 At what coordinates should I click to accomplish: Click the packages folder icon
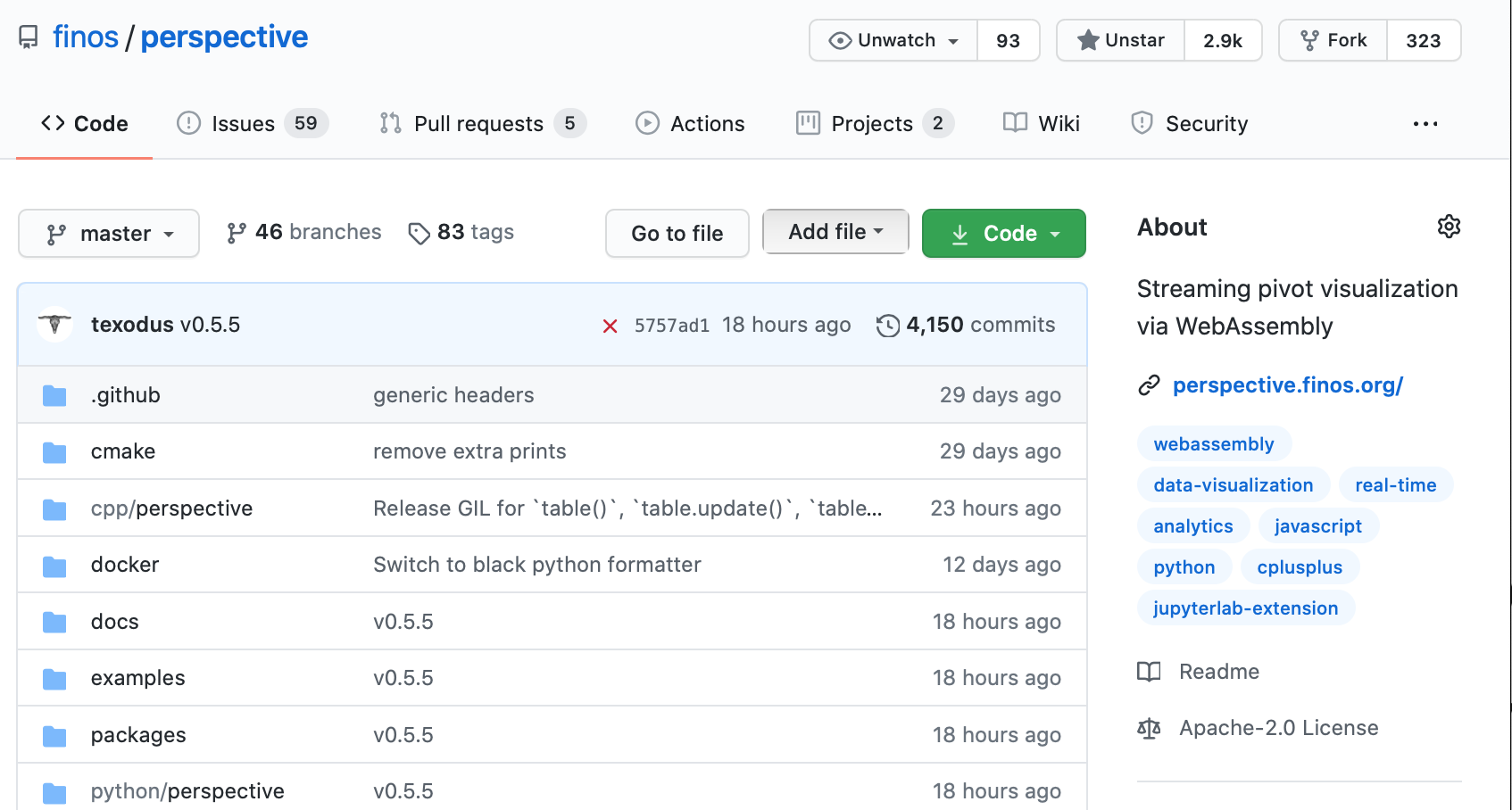point(54,736)
